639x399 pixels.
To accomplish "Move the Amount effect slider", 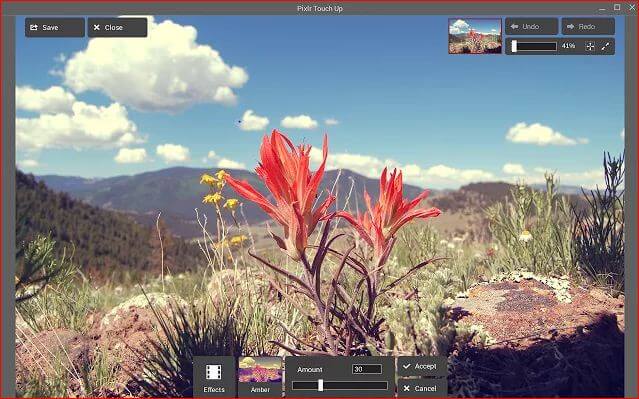I will coord(340,386).
